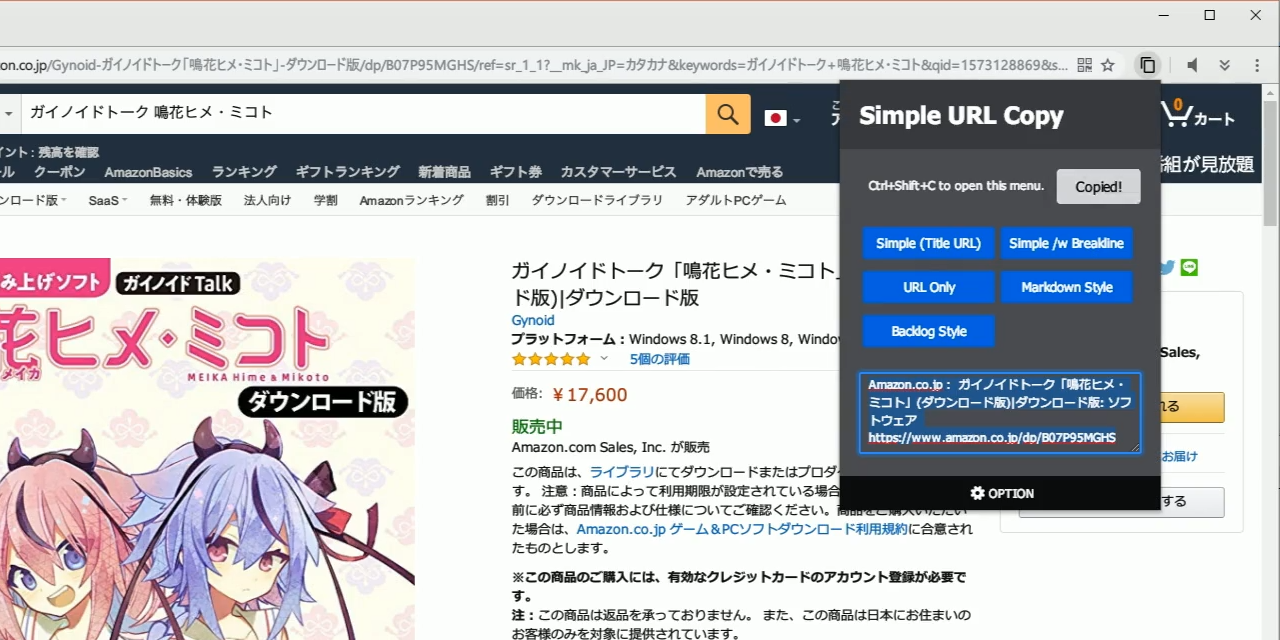Open the 5個の評価 reviews link
Image resolution: width=1280 pixels, height=640 pixels.
click(659, 359)
